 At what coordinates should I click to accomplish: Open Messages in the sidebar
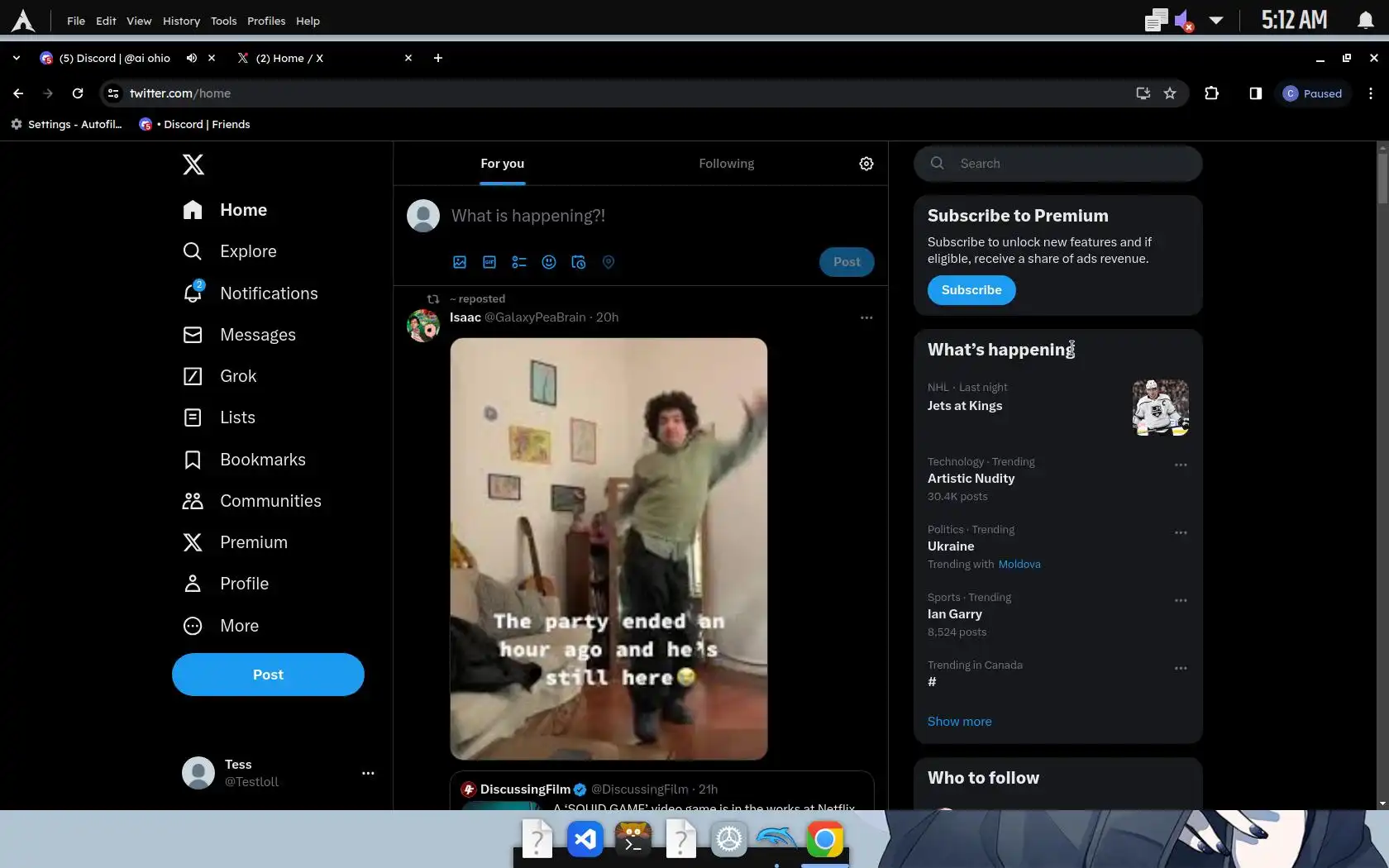click(x=239, y=335)
